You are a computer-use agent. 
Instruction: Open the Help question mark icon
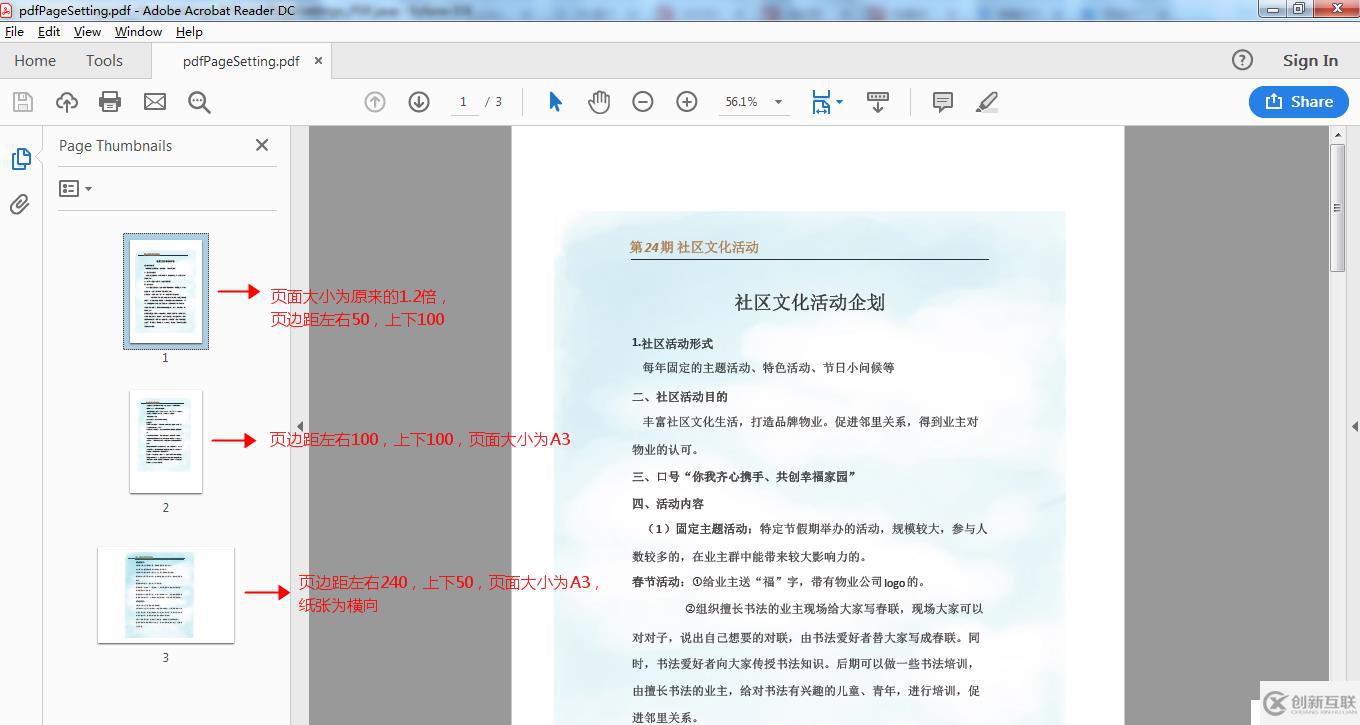1242,60
